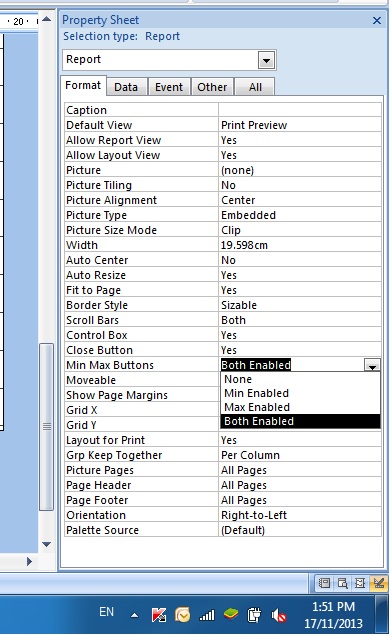Click Auto Resize value Yes
This screenshot has height=637, width=392.
pos(300,275)
